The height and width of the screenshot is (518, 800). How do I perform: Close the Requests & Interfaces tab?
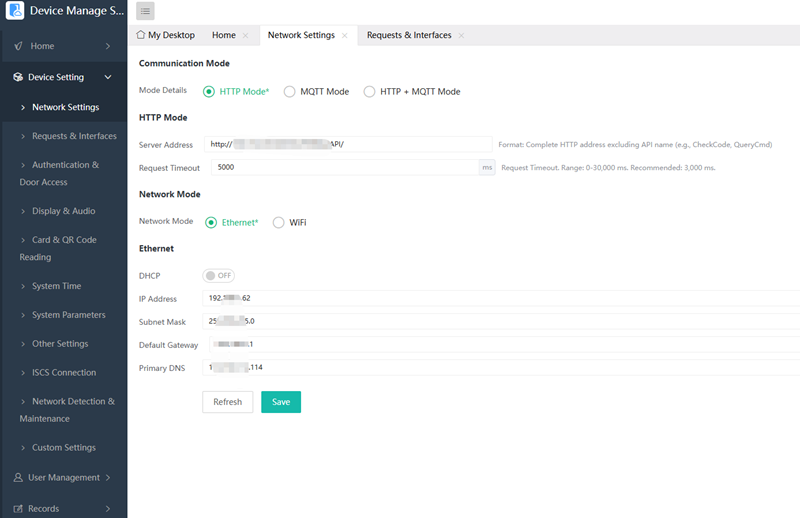coord(461,35)
